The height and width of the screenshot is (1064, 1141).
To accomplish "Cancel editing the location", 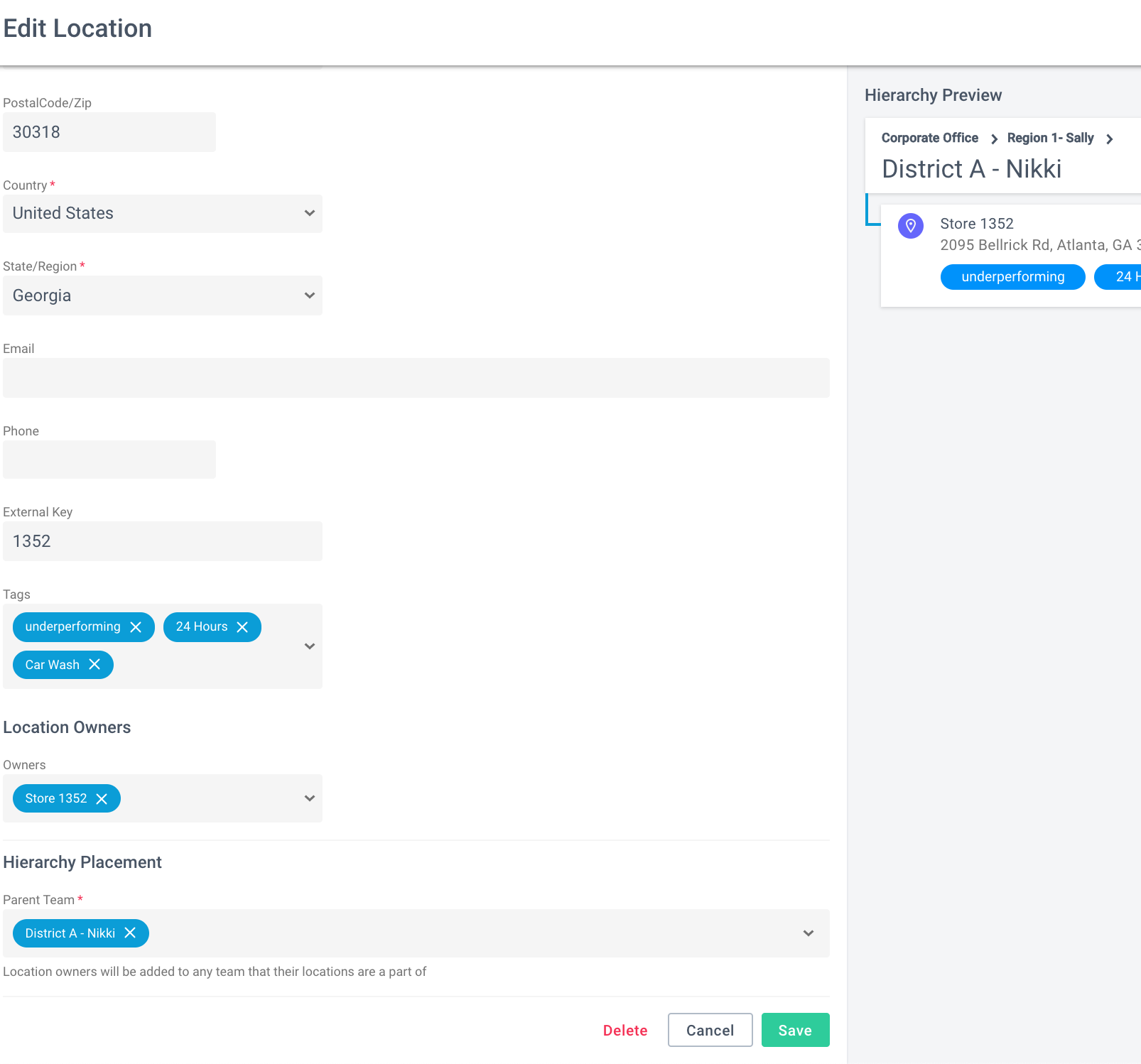I will [x=710, y=1030].
